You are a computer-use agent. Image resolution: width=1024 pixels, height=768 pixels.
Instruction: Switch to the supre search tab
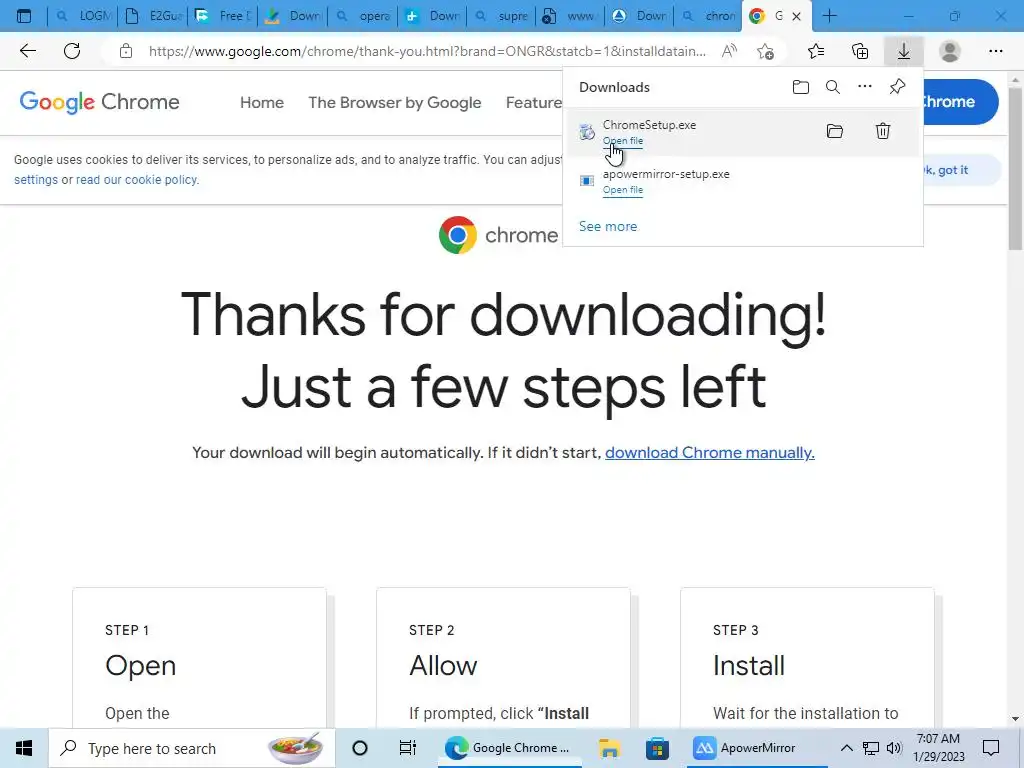coord(502,16)
